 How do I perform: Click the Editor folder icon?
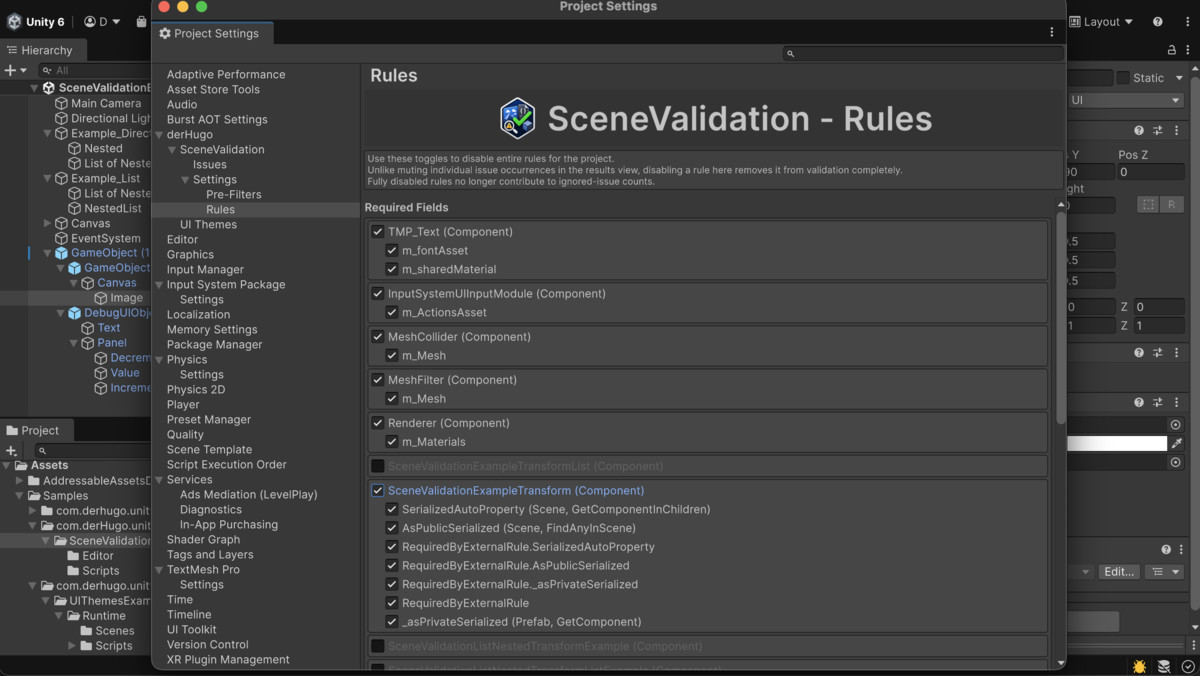coord(73,555)
